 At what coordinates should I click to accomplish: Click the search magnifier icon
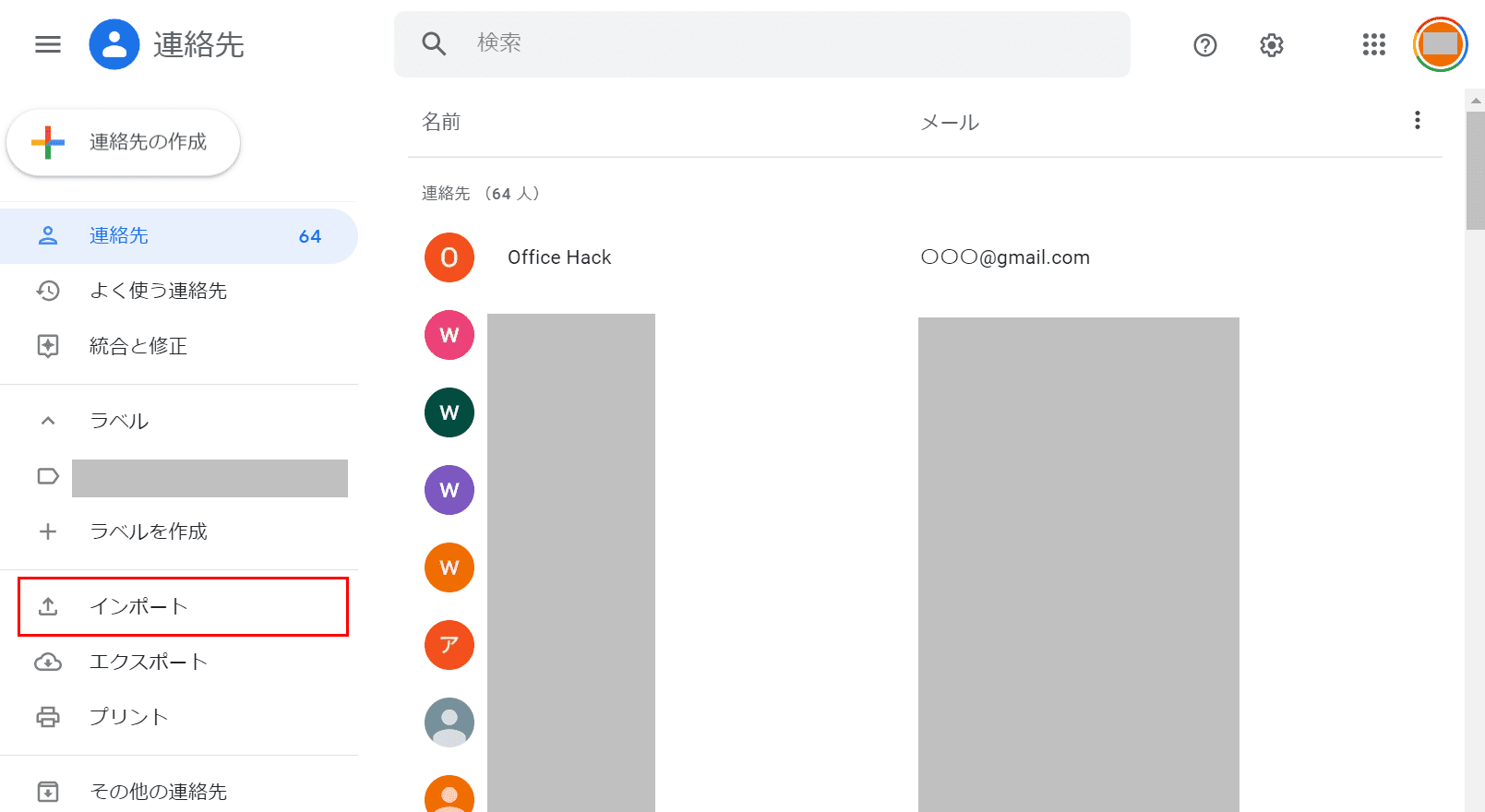pyautogui.click(x=434, y=43)
